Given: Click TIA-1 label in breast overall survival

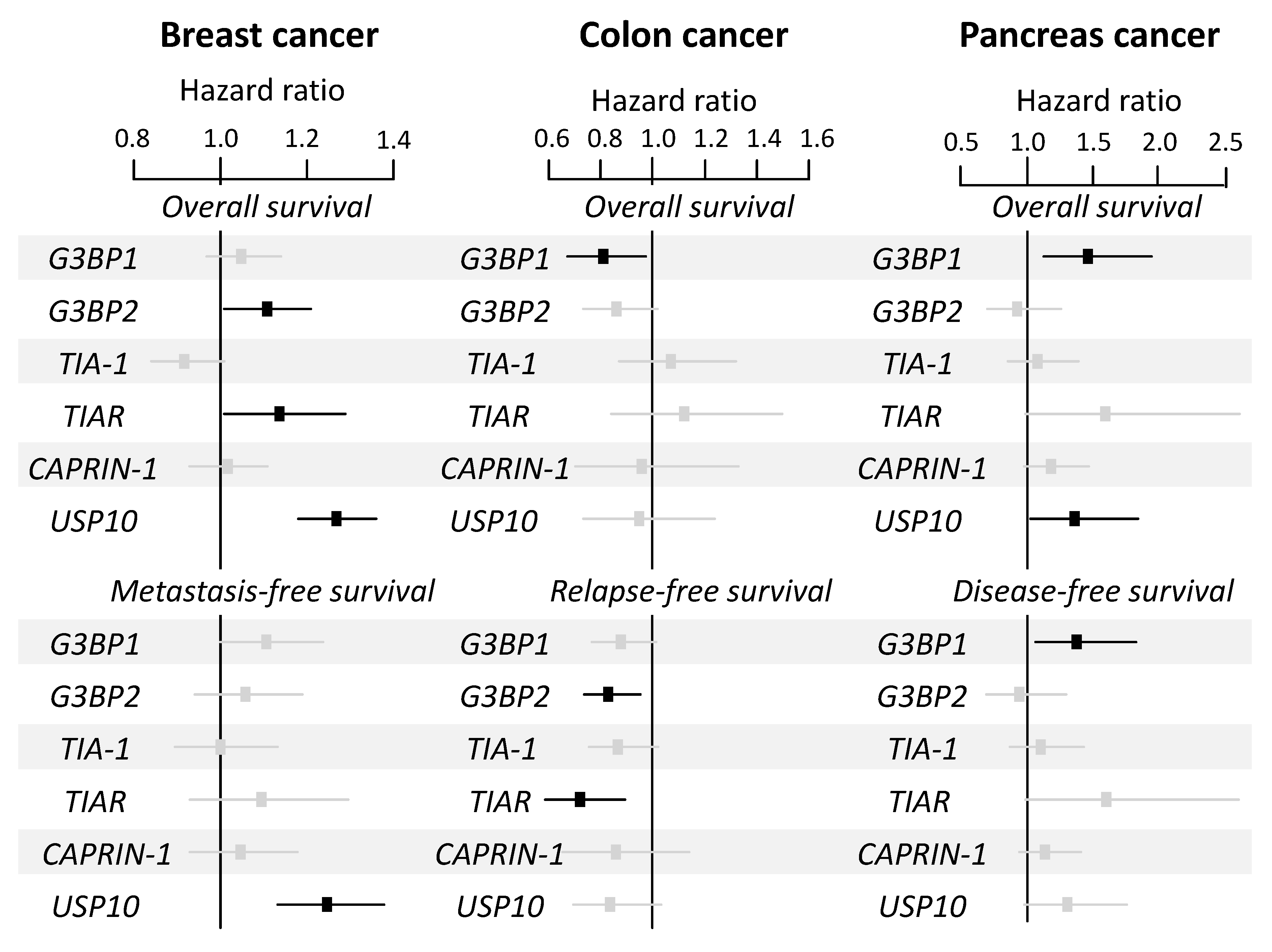Looking at the screenshot, I should pos(94,364).
